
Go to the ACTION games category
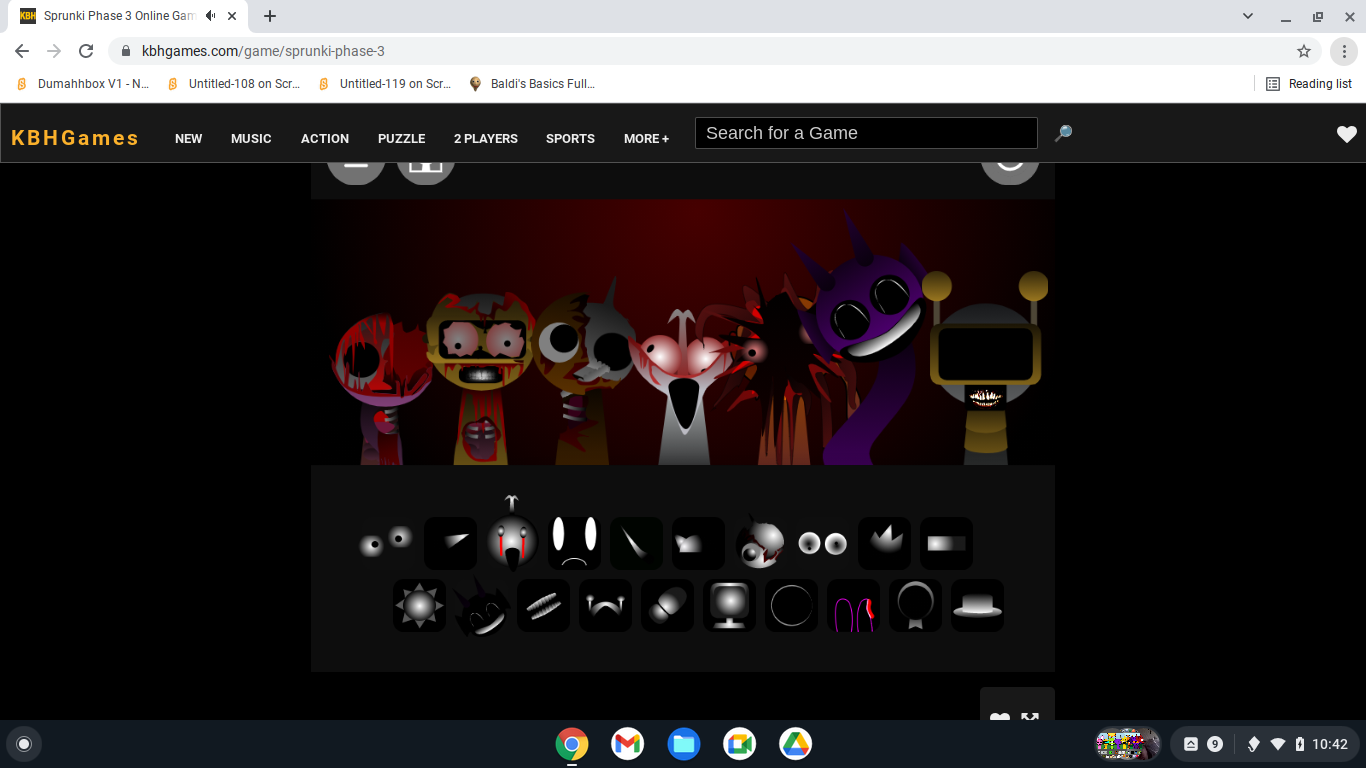point(325,139)
